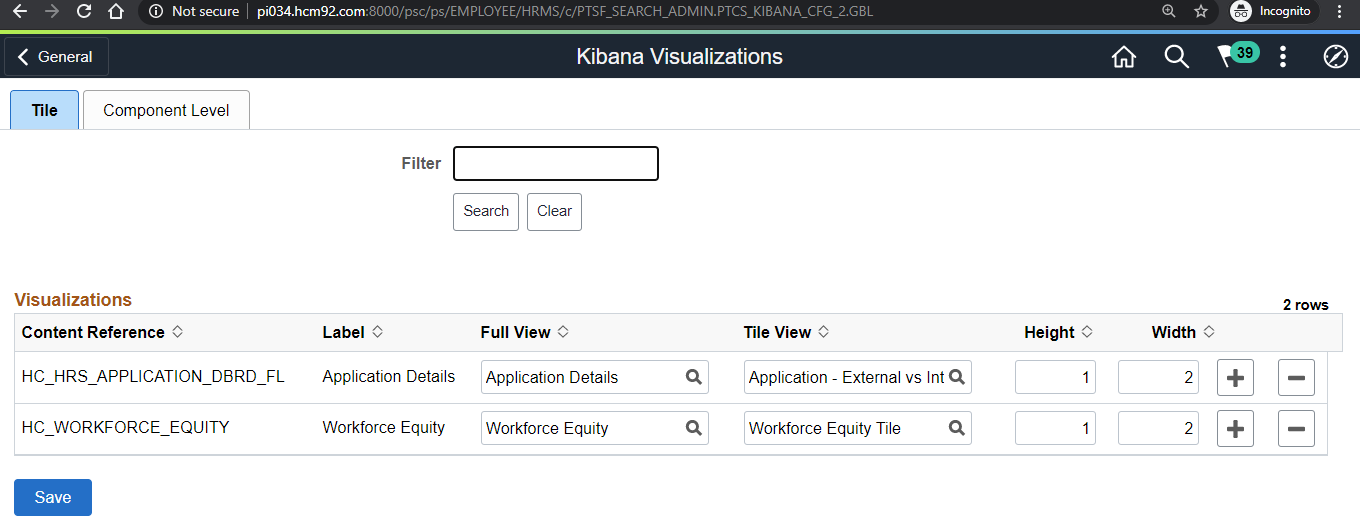Open notifications flag showing 39

(x=1237, y=55)
